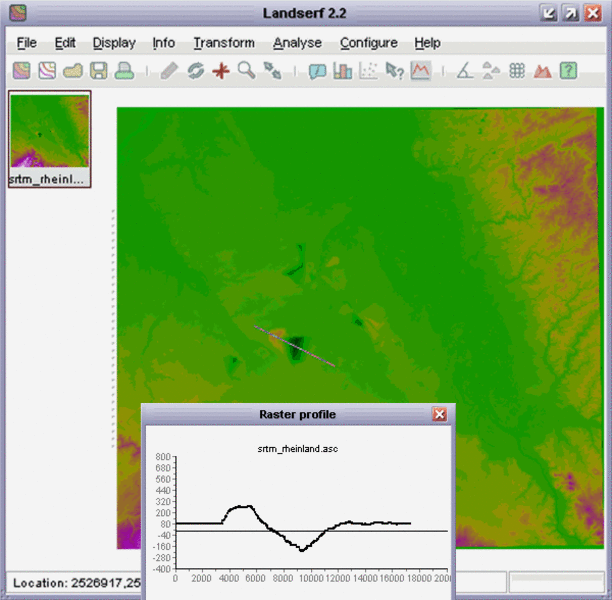The height and width of the screenshot is (600, 612).
Task: Select the magnifying glass zoom tool
Action: pyautogui.click(x=246, y=71)
